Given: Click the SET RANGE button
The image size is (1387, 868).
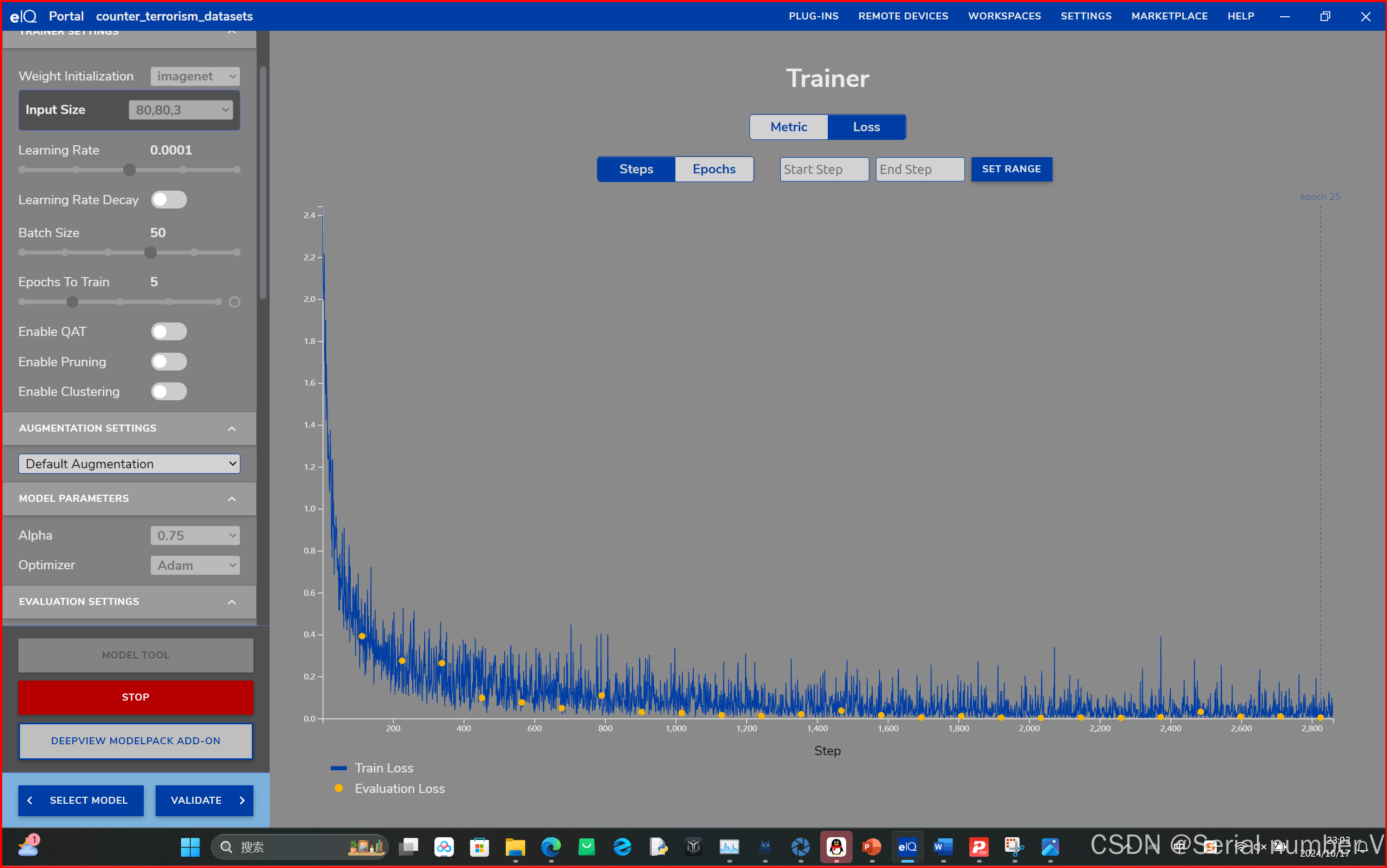Looking at the screenshot, I should pyautogui.click(x=1011, y=170).
